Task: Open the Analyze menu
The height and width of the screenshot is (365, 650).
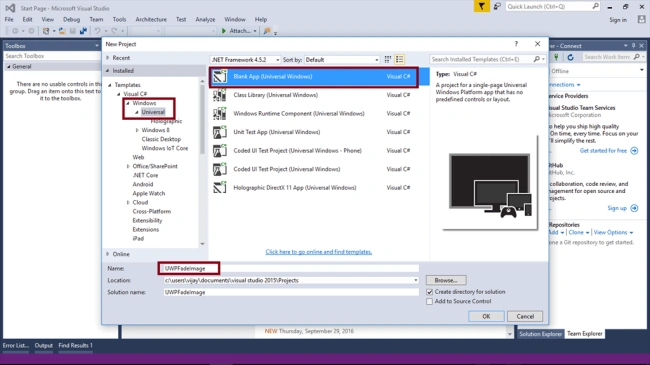Action: (205, 19)
